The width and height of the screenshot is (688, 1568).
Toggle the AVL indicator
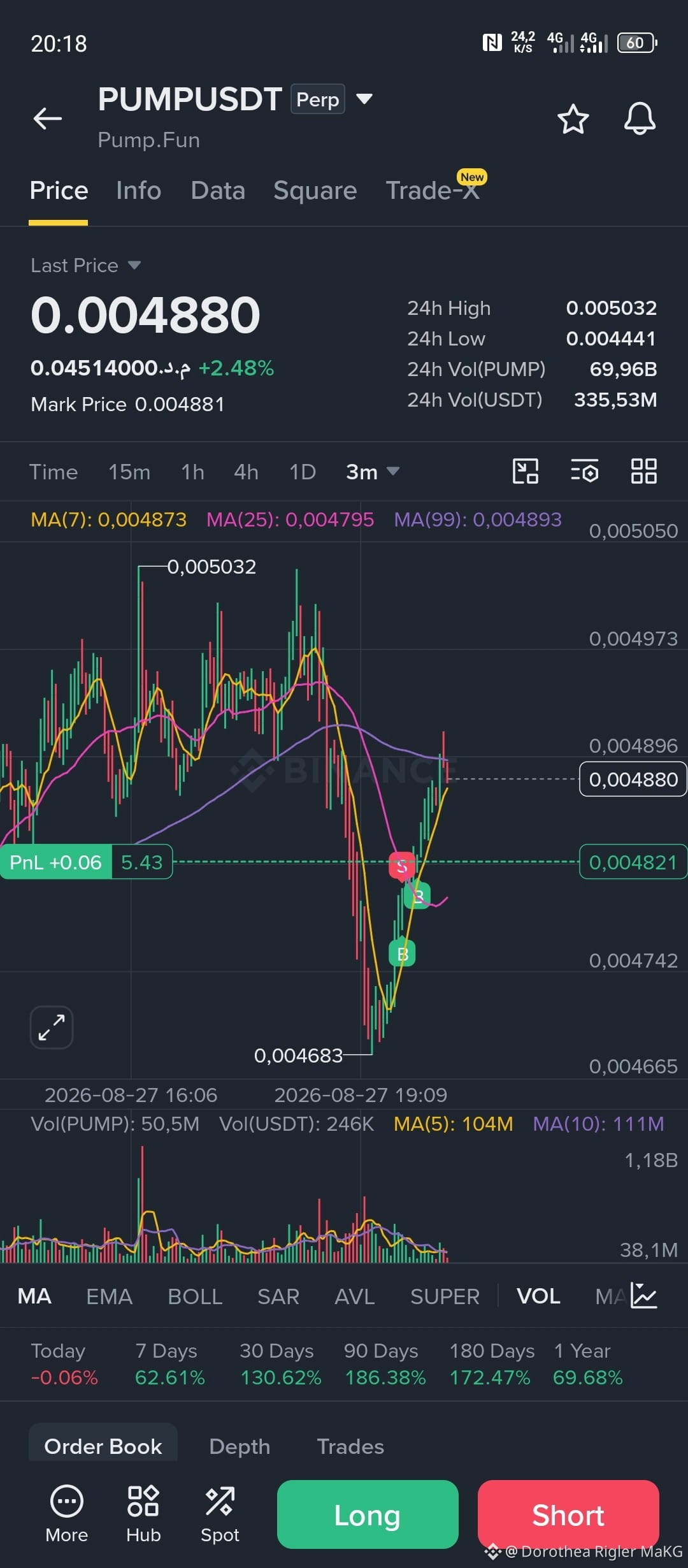coord(355,1296)
